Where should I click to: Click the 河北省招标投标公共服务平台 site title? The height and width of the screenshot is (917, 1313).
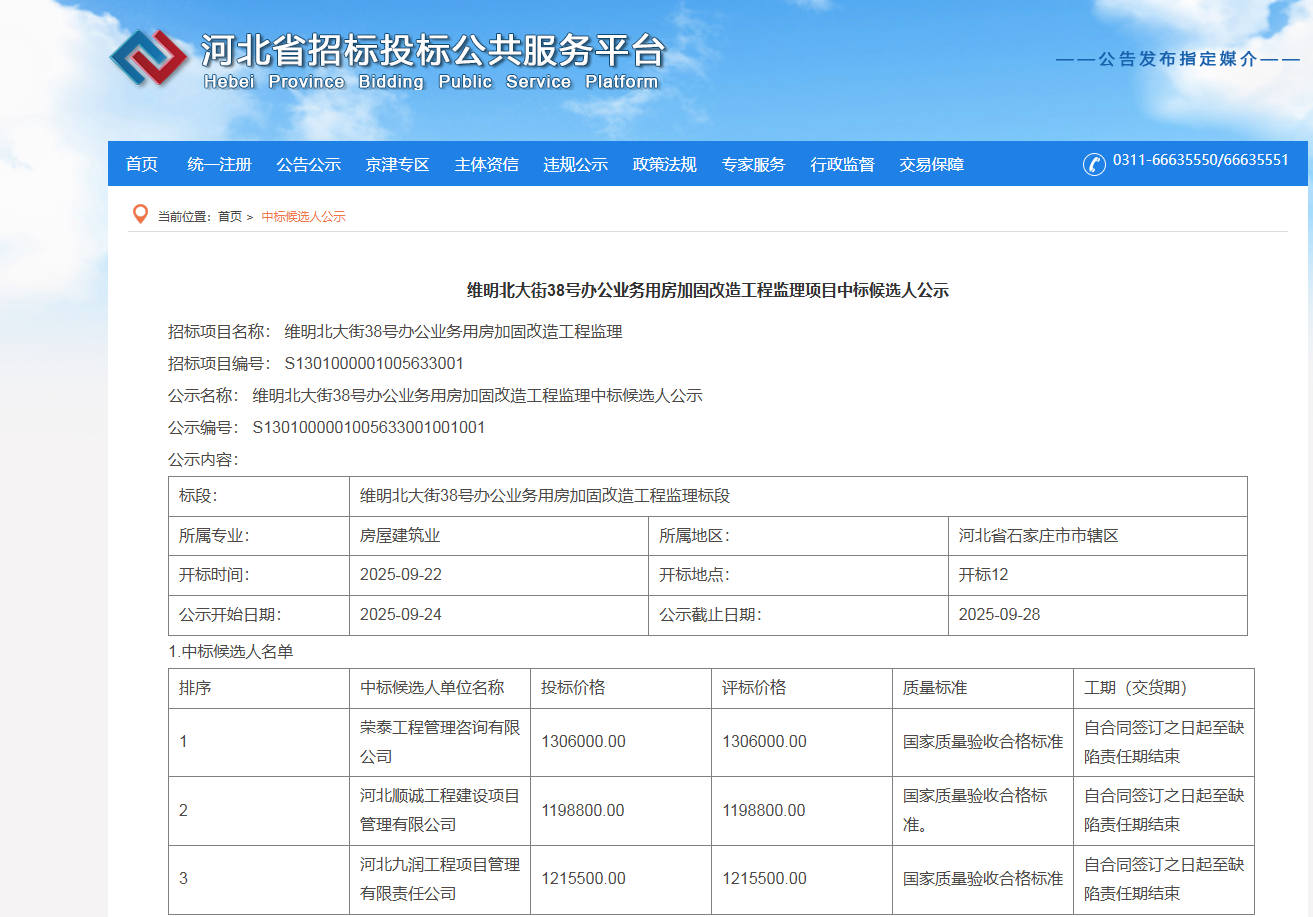432,50
